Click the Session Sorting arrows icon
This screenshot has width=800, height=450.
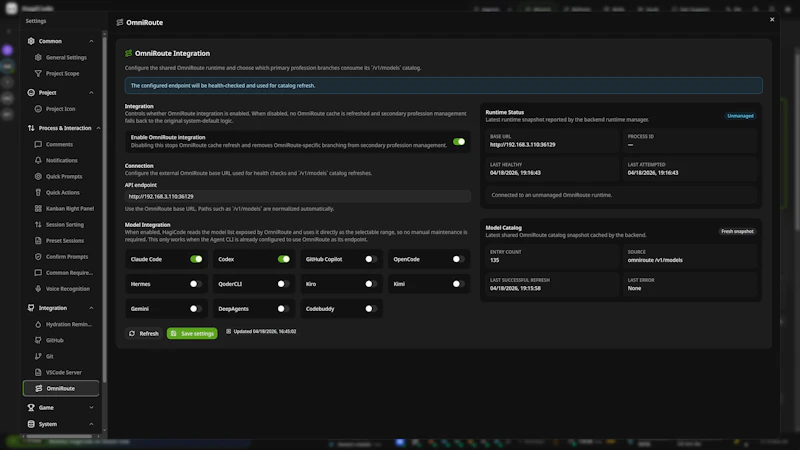[38, 224]
